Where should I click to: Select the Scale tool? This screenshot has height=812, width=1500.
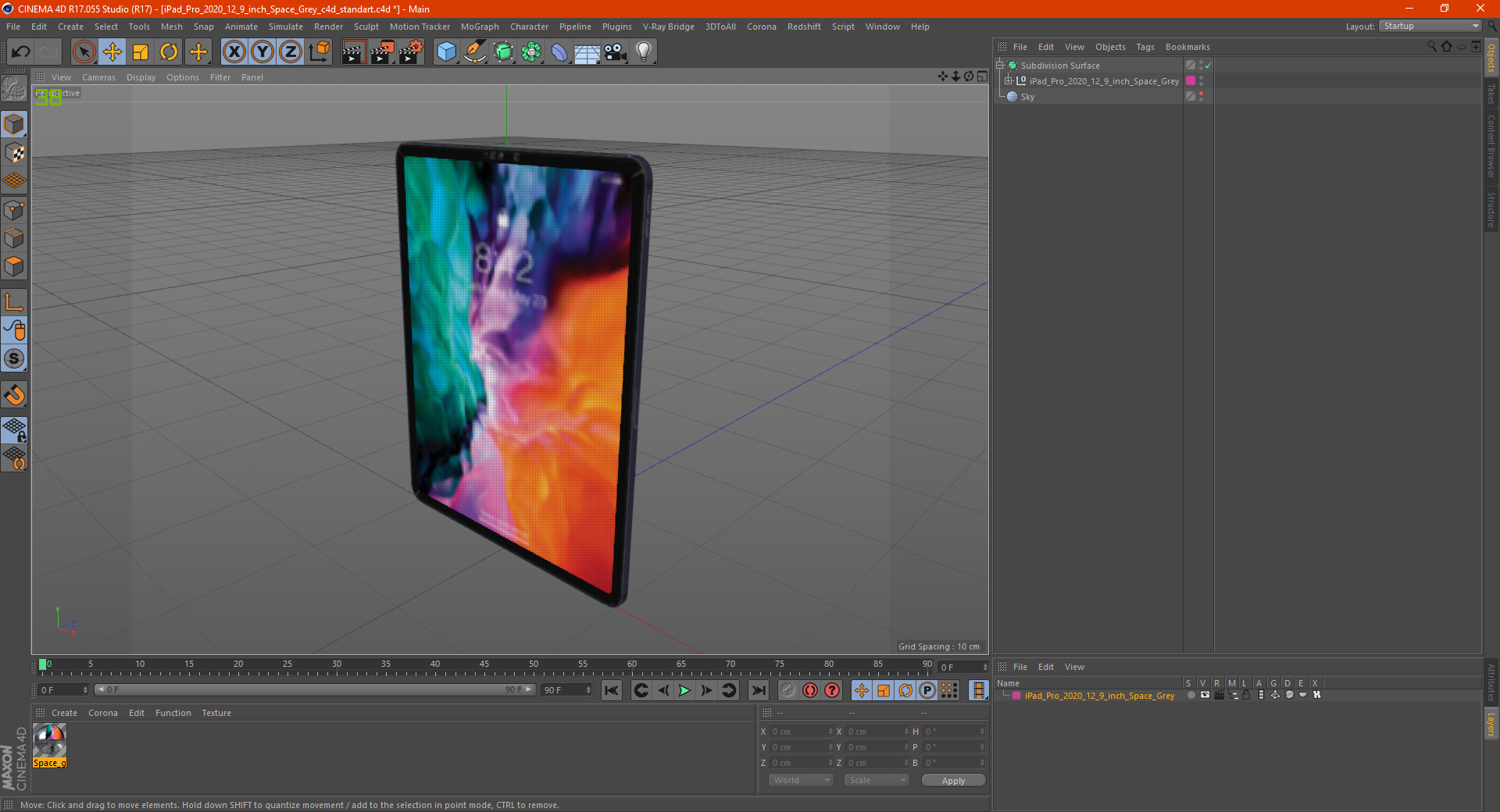click(141, 52)
